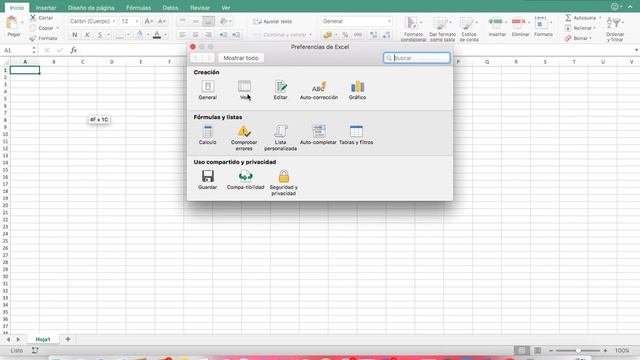
Task: Open the Ver preferences pane
Action: click(x=244, y=90)
